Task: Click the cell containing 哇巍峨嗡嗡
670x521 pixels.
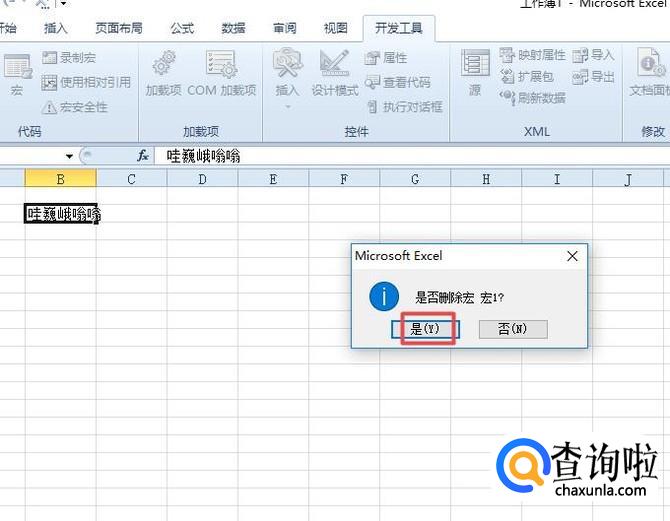Action: [x=61, y=213]
